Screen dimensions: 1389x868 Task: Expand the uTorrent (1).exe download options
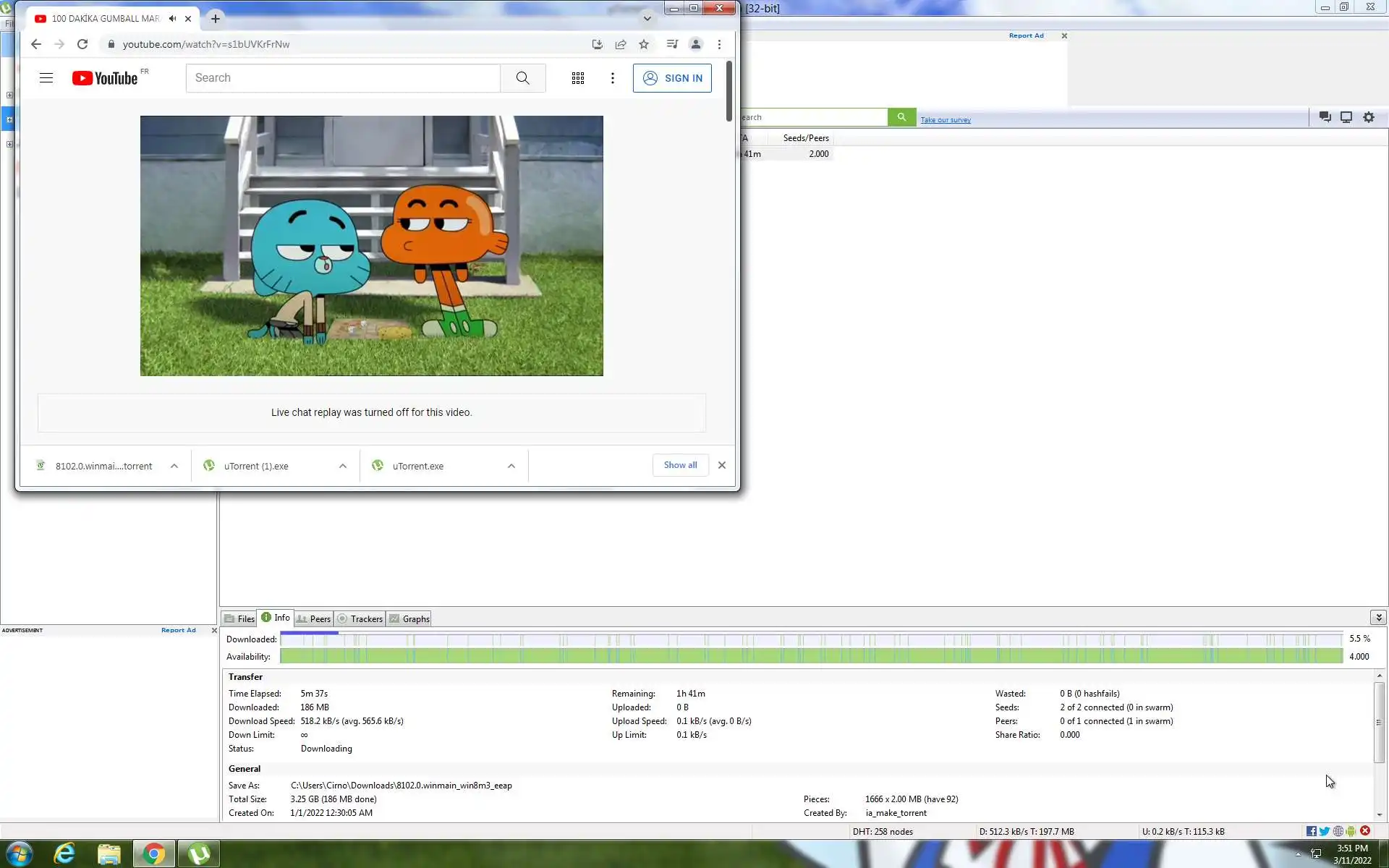(343, 466)
